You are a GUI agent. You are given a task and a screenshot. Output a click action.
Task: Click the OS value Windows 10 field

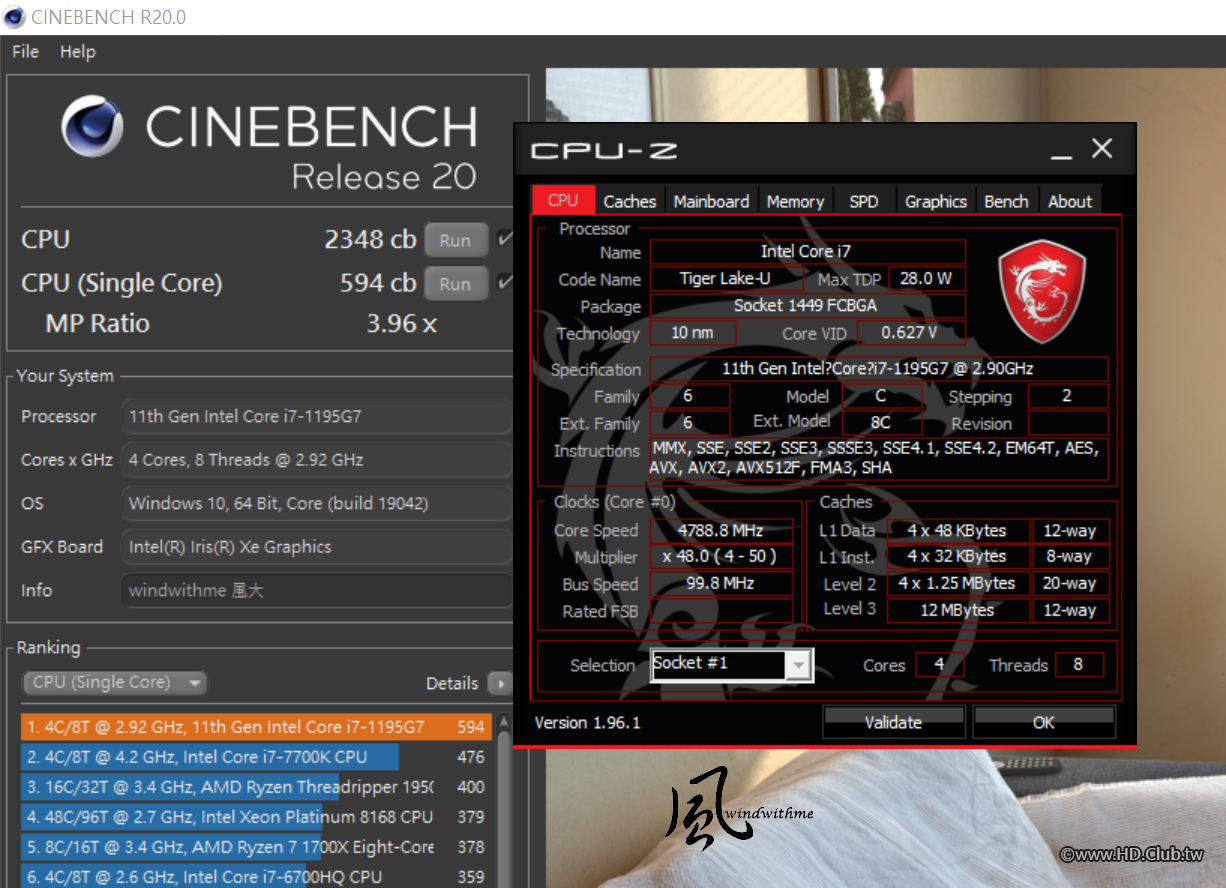tap(317, 503)
